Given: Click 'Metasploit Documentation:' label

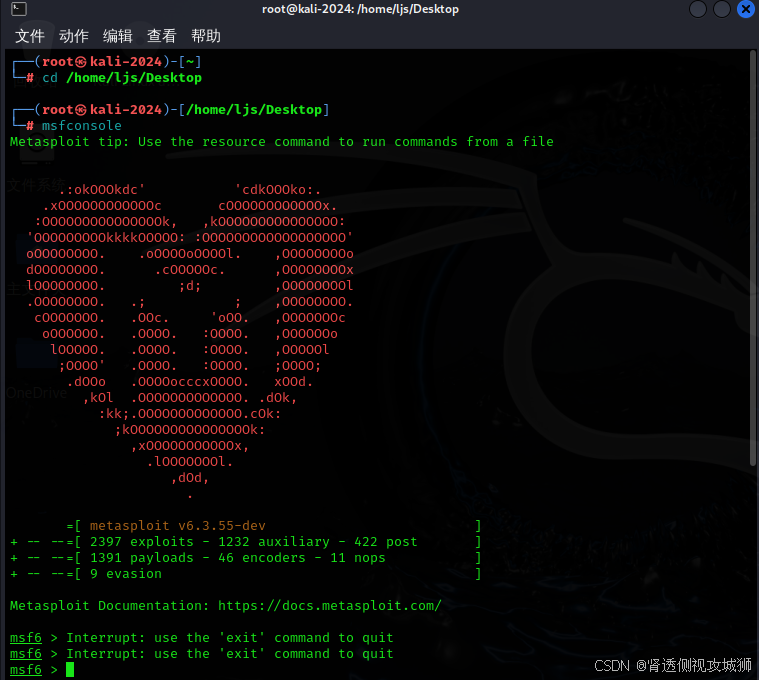Looking at the screenshot, I should (110, 605).
